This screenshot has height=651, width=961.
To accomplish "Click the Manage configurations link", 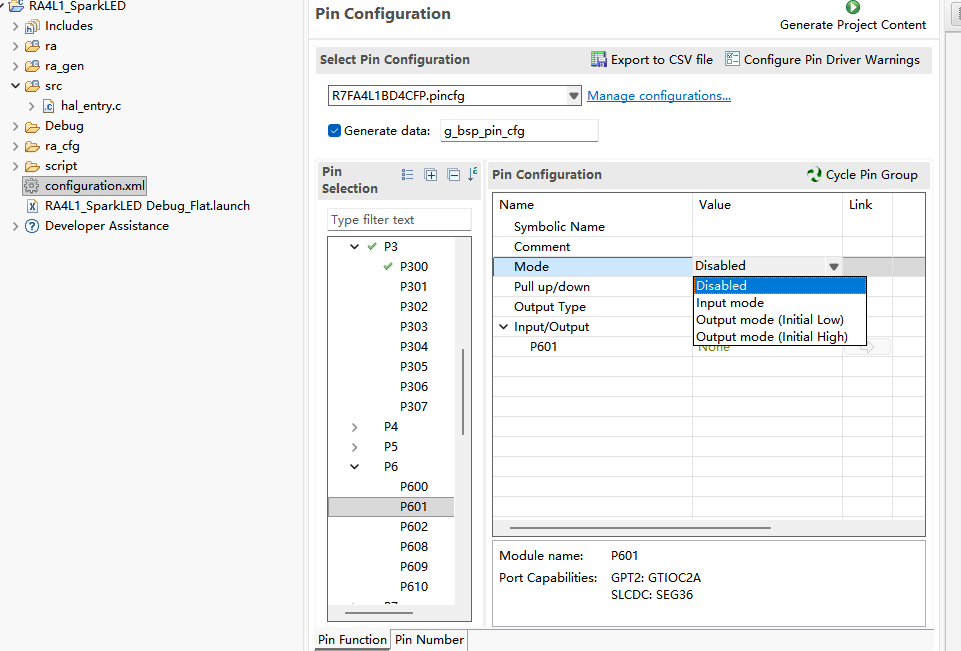I will coord(658,96).
